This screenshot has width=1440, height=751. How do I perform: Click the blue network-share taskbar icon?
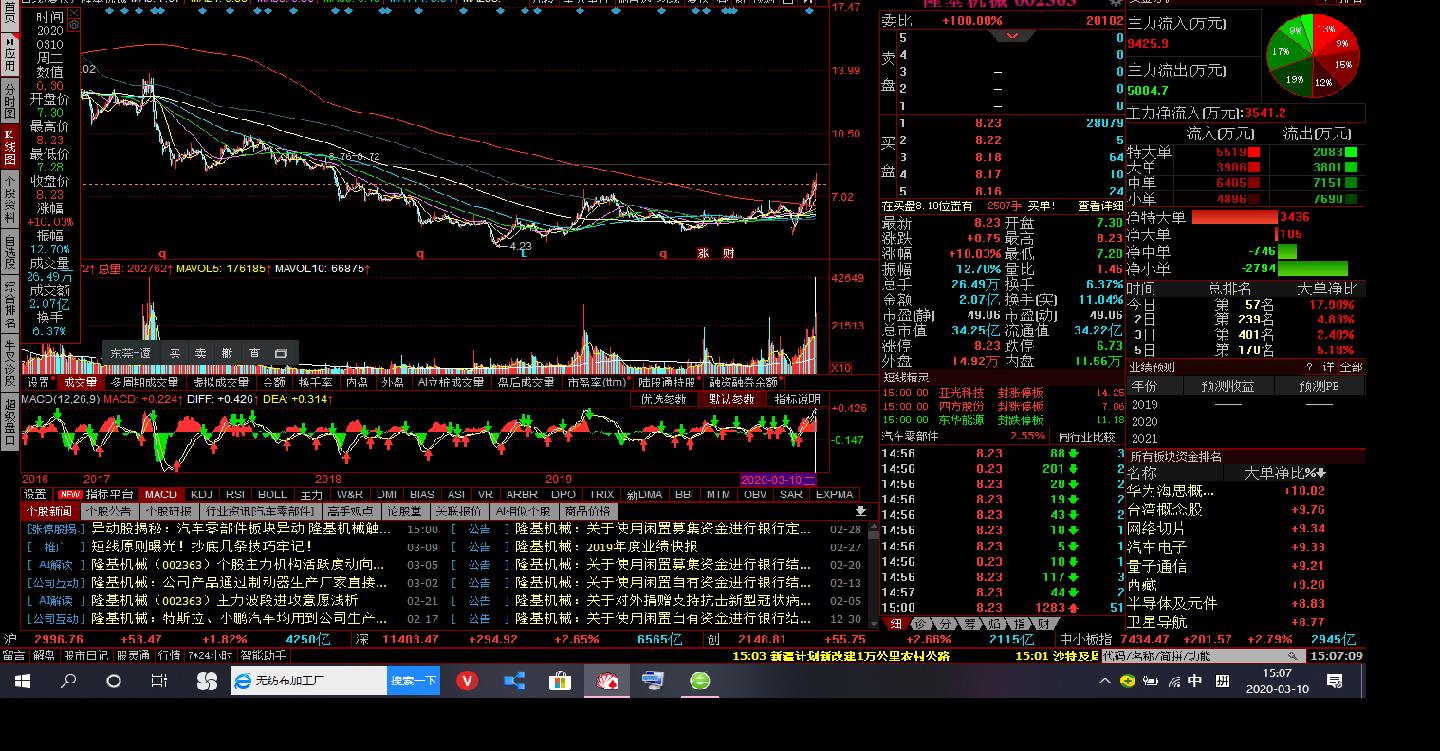pos(514,681)
